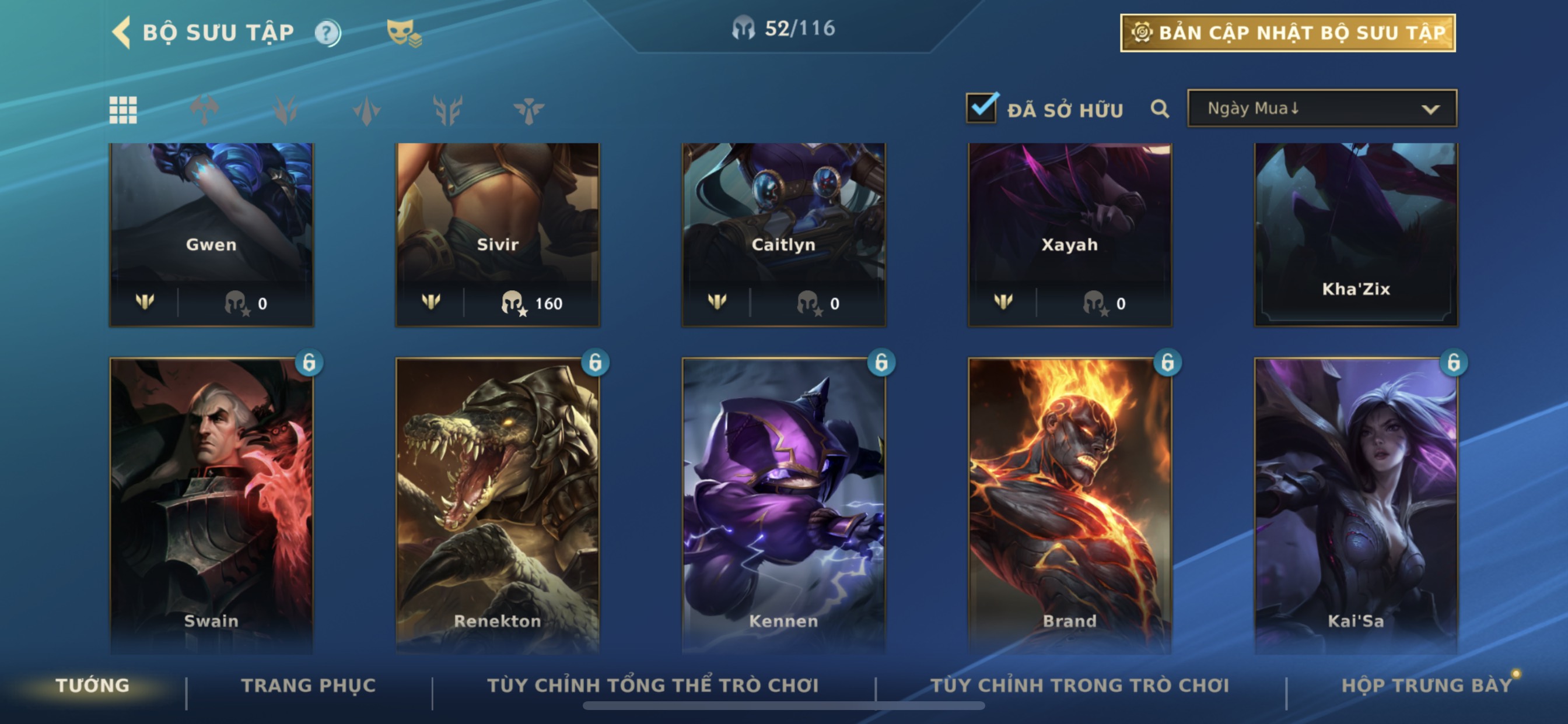
Task: Open Sivir mastery points 160 indicator
Action: [x=532, y=303]
